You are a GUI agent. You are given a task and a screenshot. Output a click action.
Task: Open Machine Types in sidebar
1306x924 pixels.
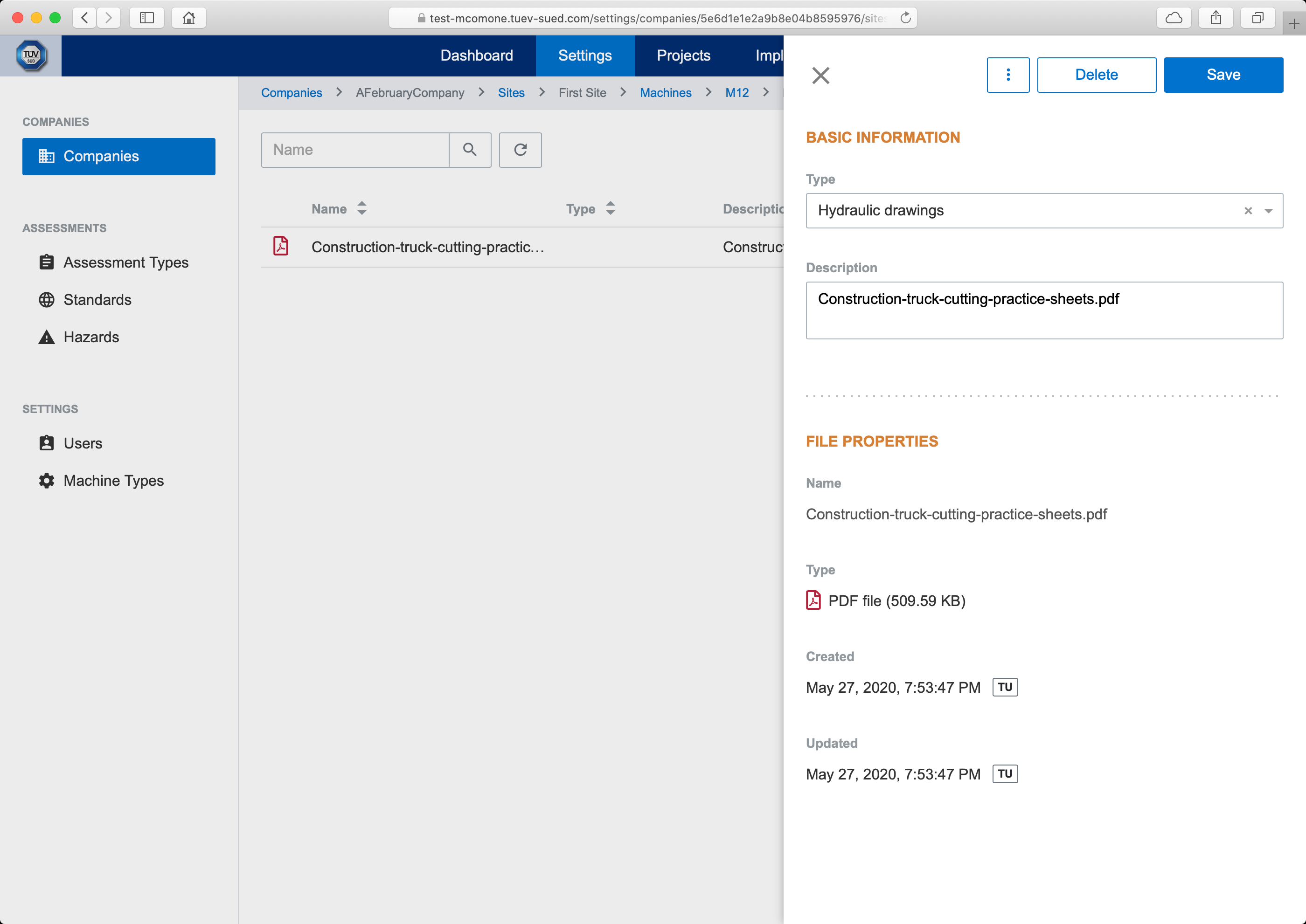(113, 480)
